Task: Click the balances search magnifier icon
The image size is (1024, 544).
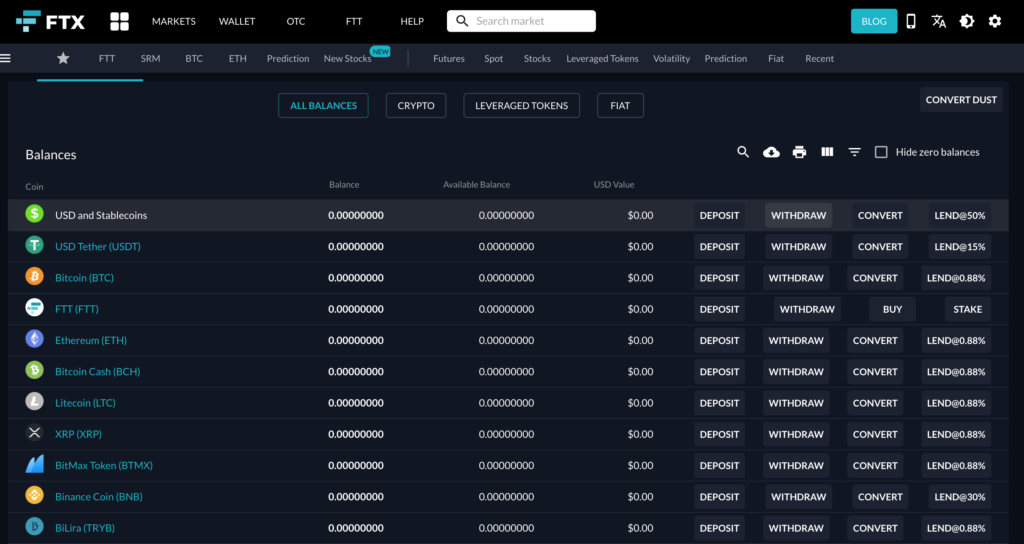Action: pos(743,152)
